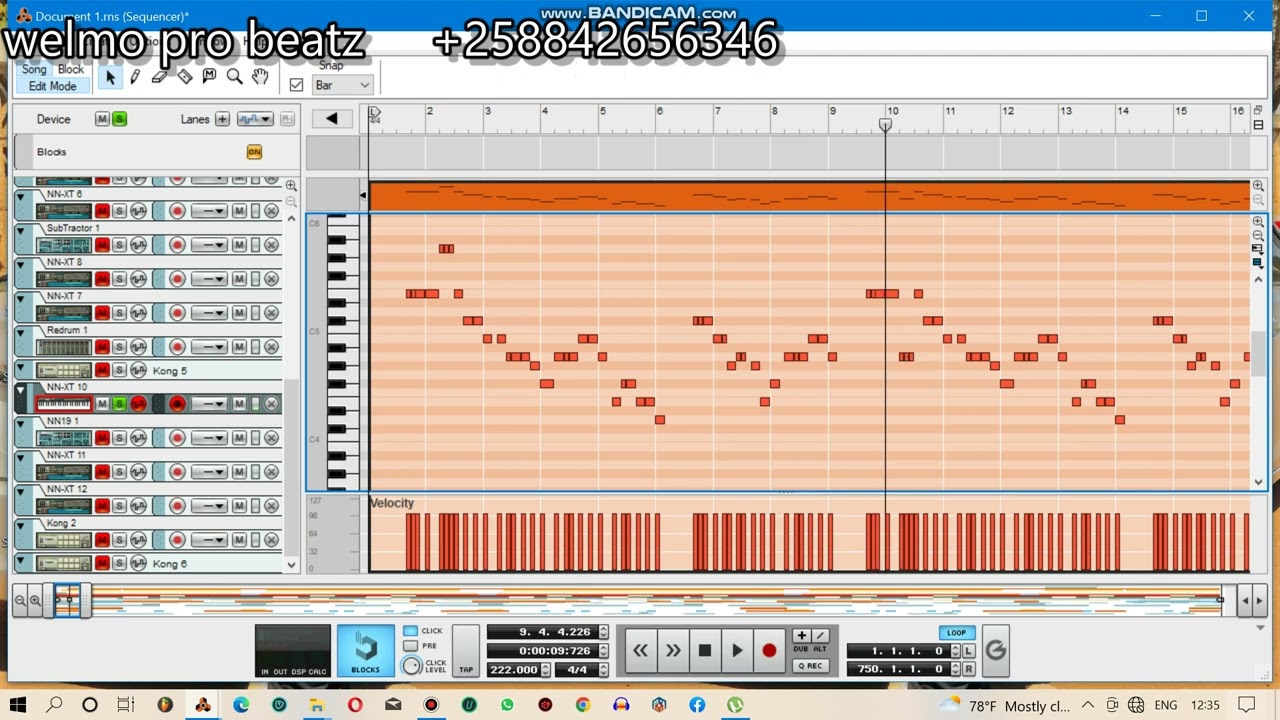
Task: Click the Redrum 1 device icon
Action: point(64,347)
